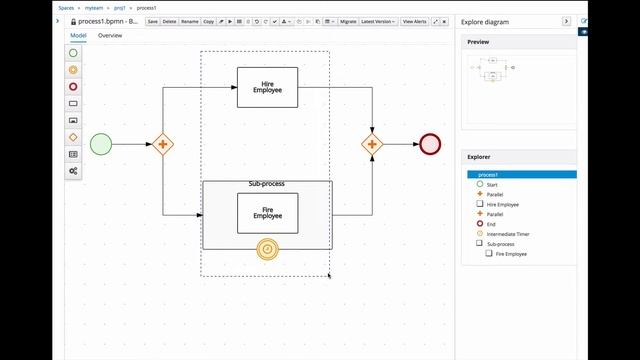
Task: Select the red end event node
Action: point(430,144)
